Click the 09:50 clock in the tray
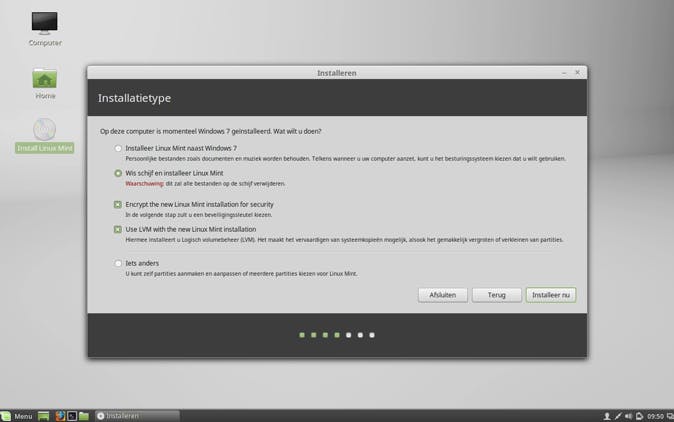 click(655, 416)
